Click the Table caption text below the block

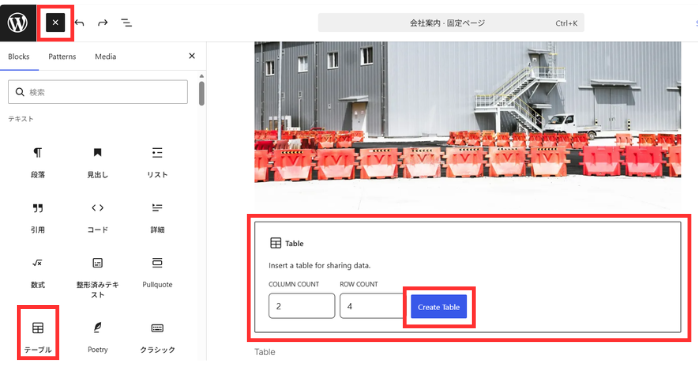265,352
